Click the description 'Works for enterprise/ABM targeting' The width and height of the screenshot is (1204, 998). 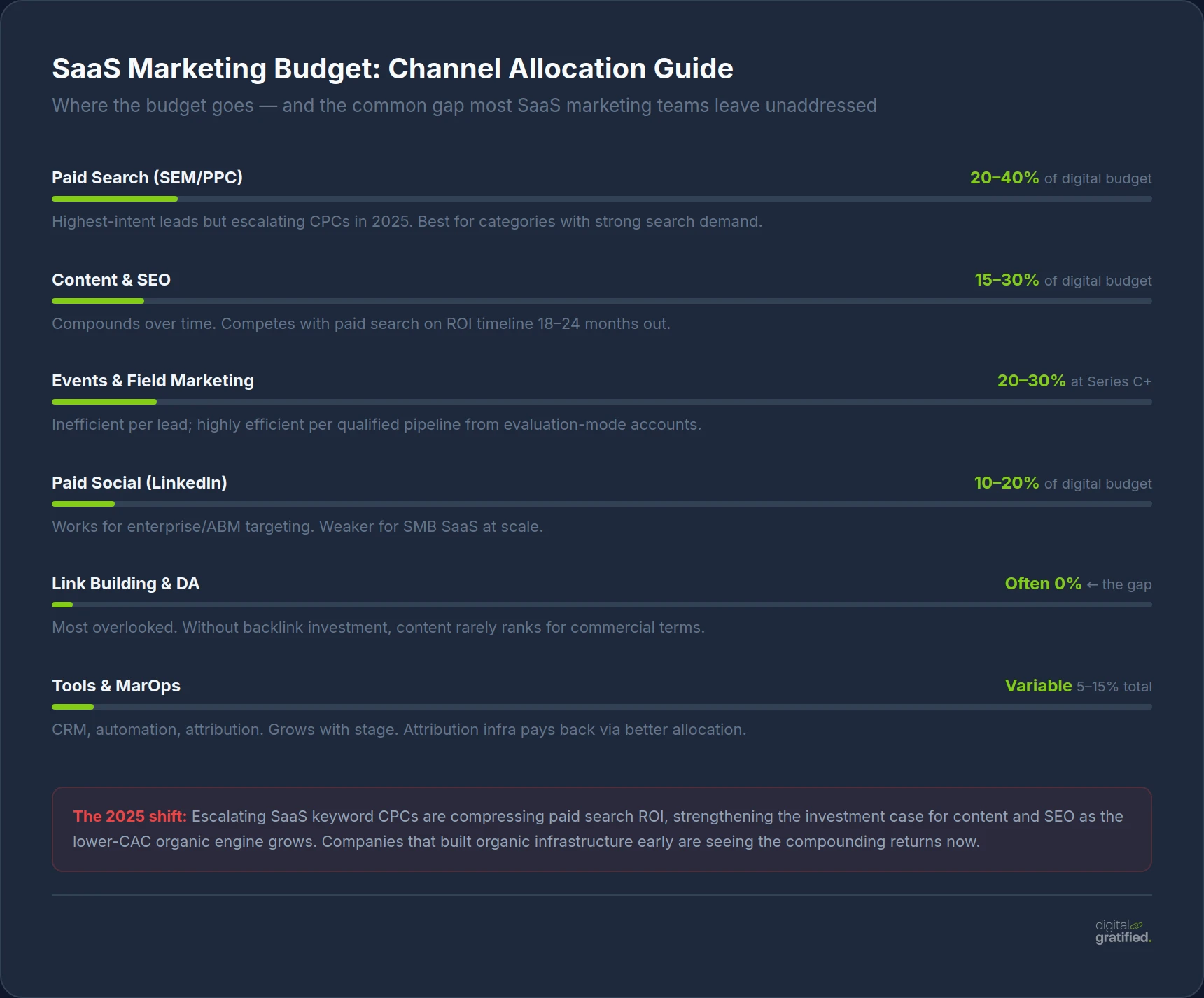click(x=297, y=526)
